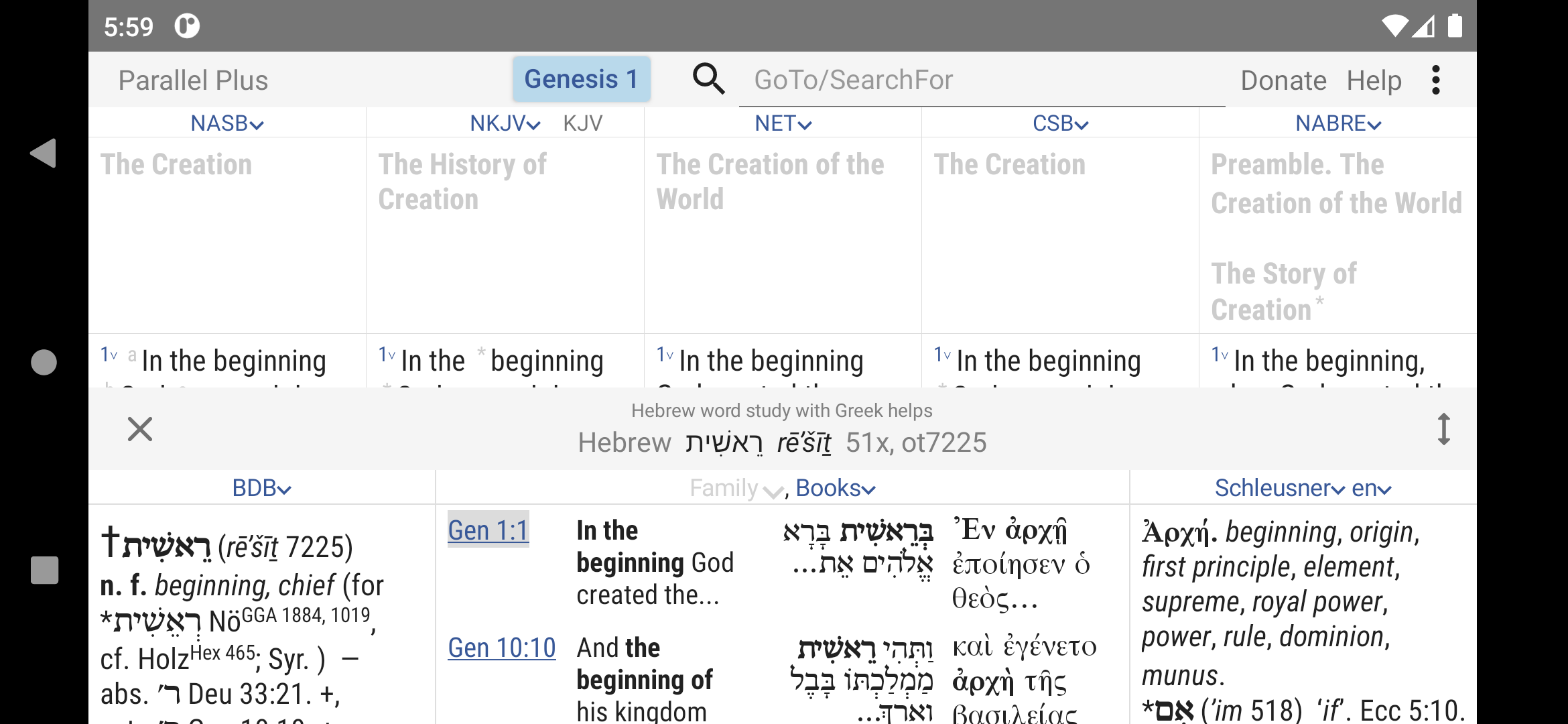Expand the NET version selector
Viewport: 1568px width, 724px height.
coord(783,123)
